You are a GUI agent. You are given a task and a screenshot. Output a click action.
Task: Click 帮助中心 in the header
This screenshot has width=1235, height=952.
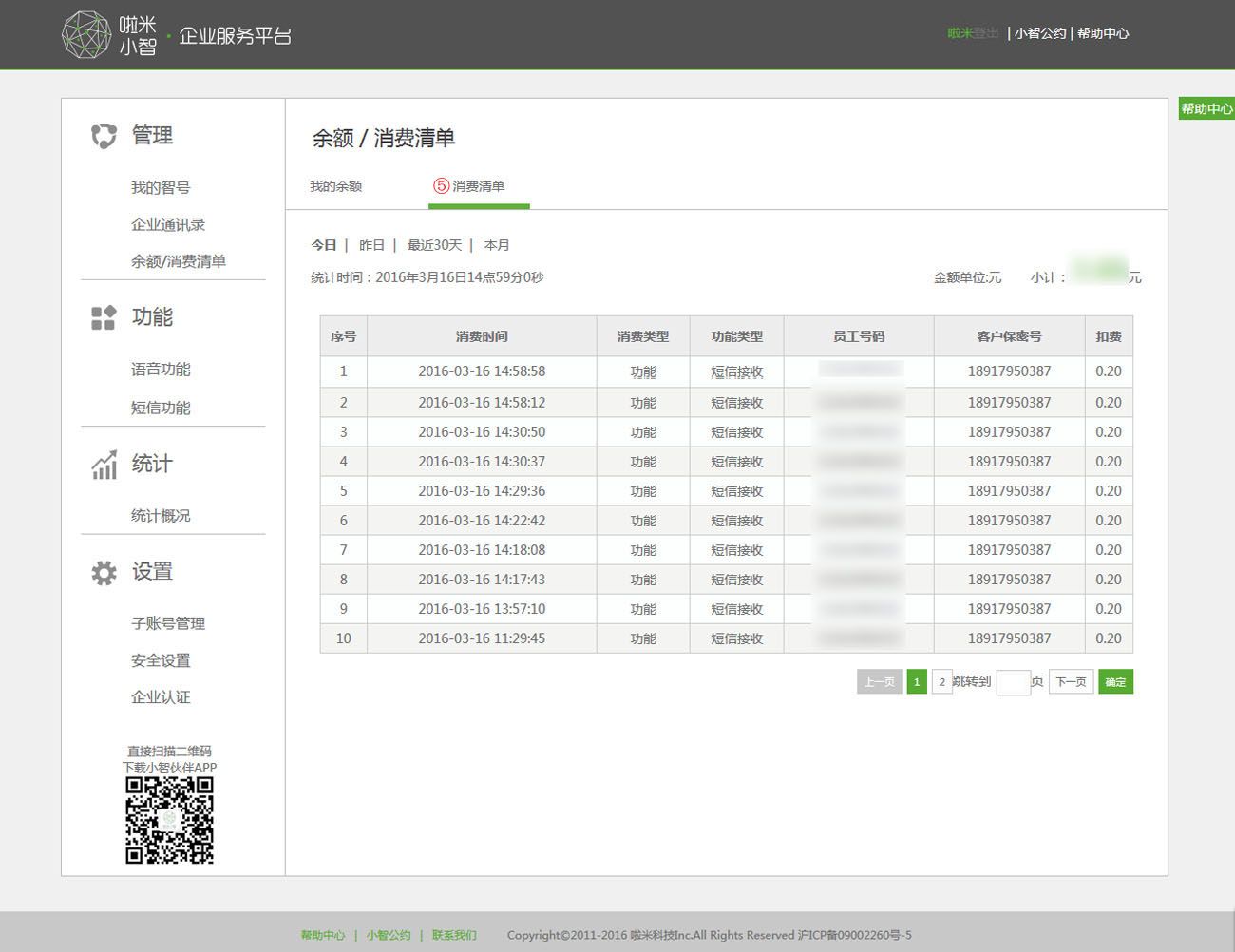tap(1103, 33)
